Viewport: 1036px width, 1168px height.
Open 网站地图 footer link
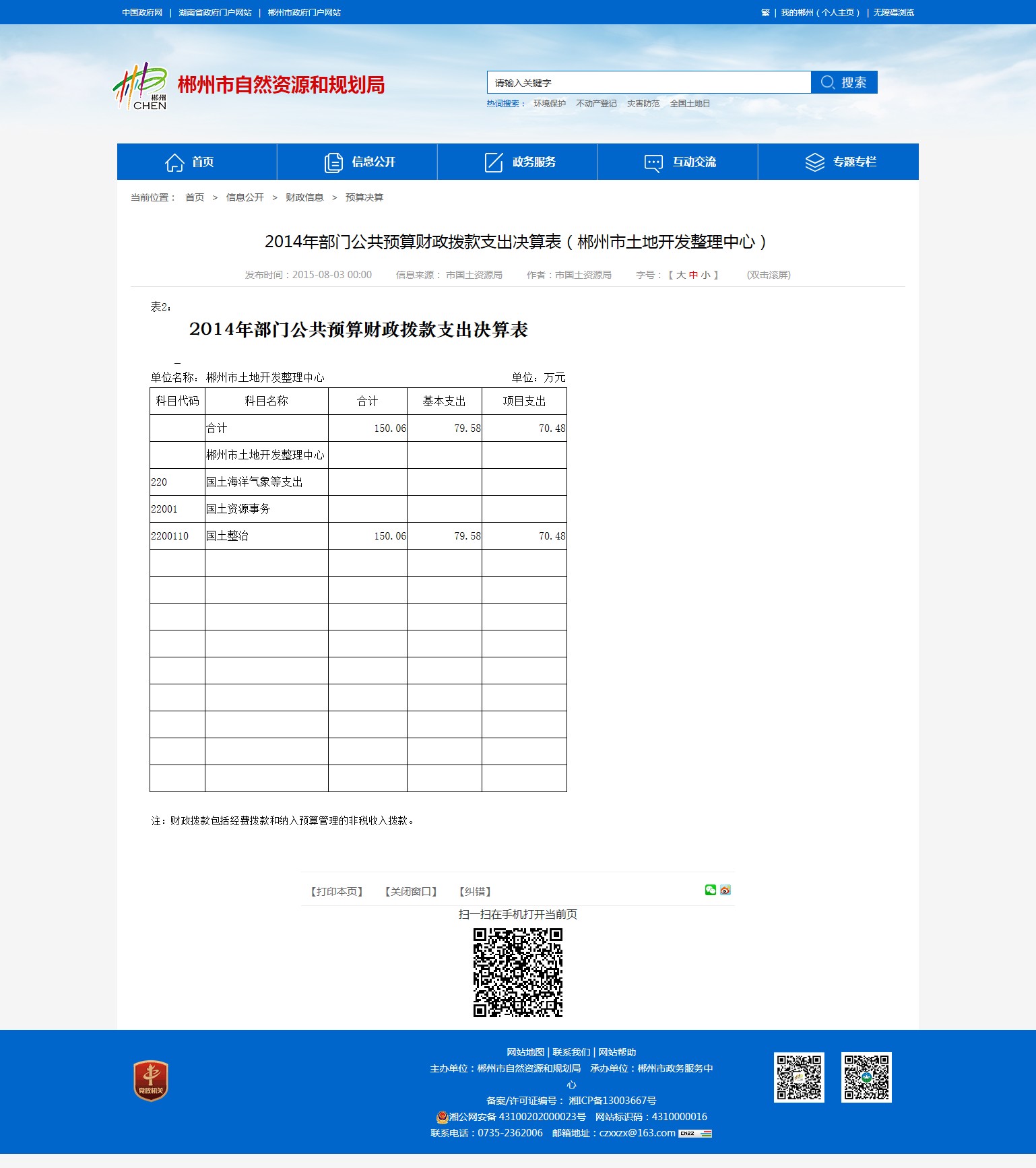[x=525, y=1052]
